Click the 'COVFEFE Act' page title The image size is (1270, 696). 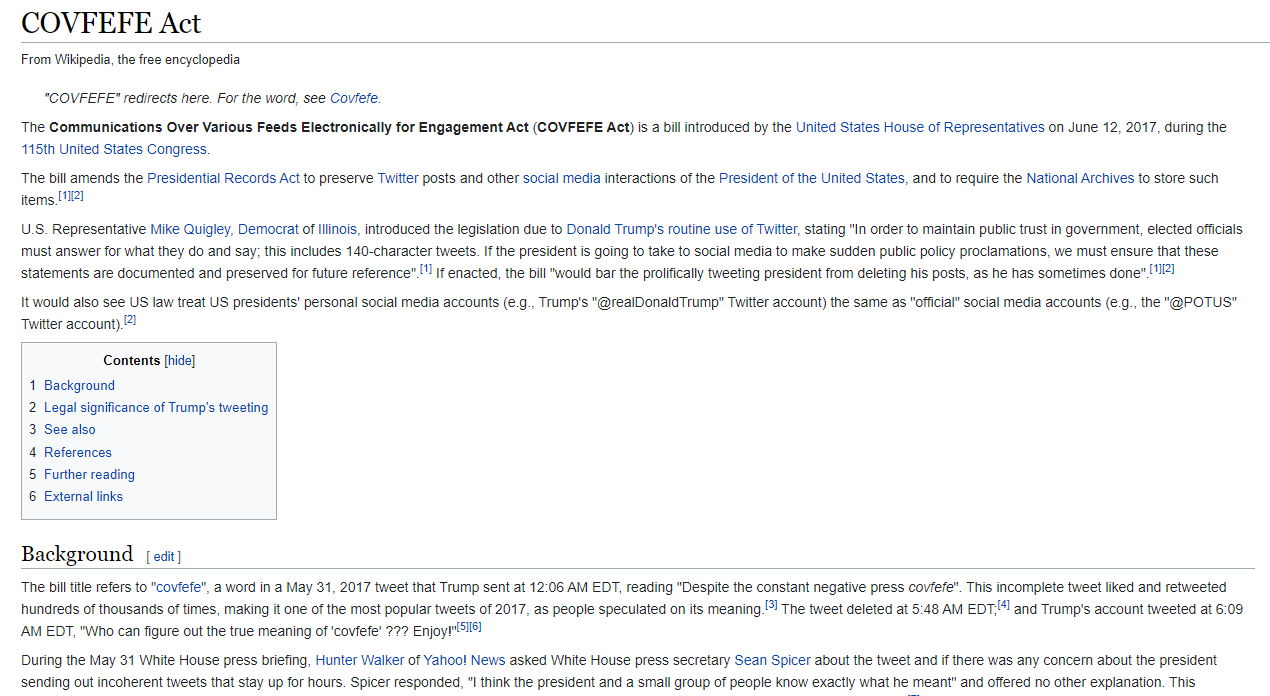[111, 22]
